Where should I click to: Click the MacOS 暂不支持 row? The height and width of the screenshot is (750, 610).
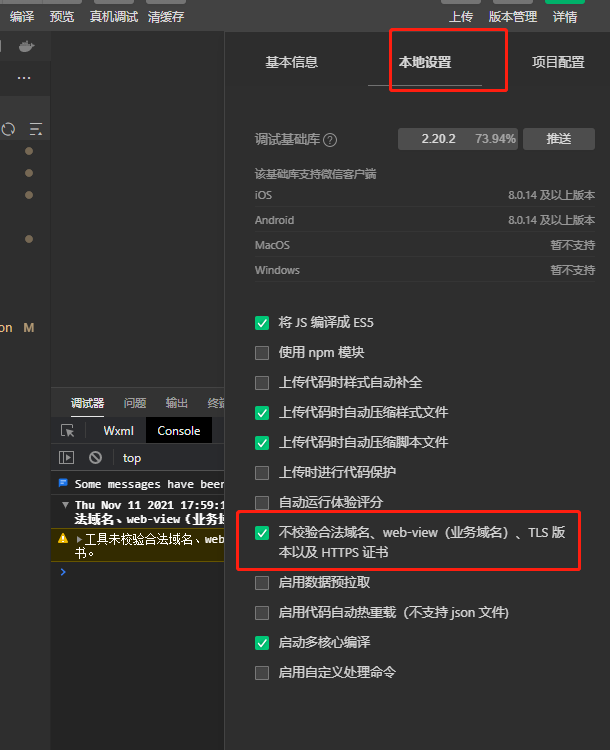point(425,245)
